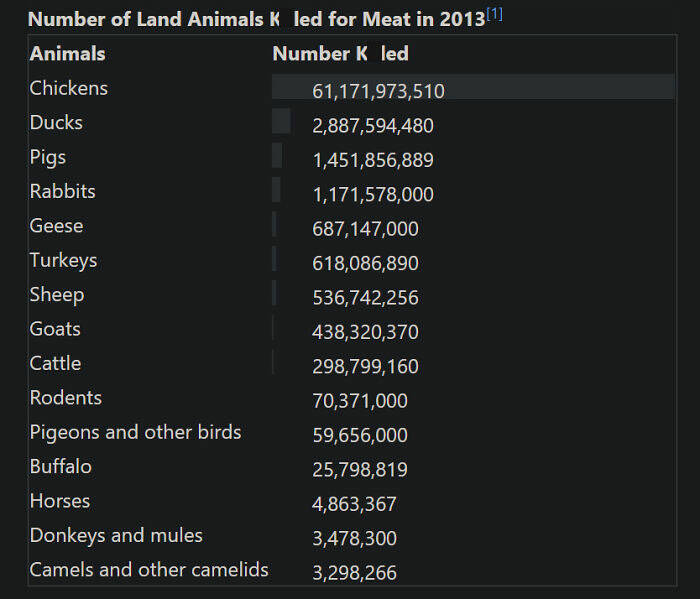Select the Pigs row label

pyautogui.click(x=48, y=157)
